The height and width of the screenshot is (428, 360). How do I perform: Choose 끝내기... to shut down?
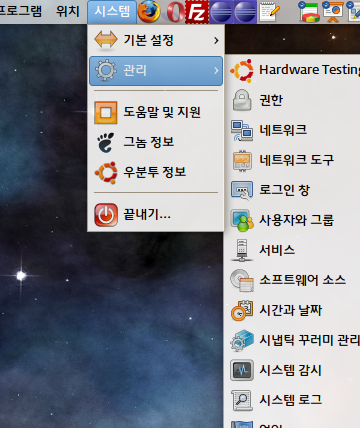(x=156, y=215)
